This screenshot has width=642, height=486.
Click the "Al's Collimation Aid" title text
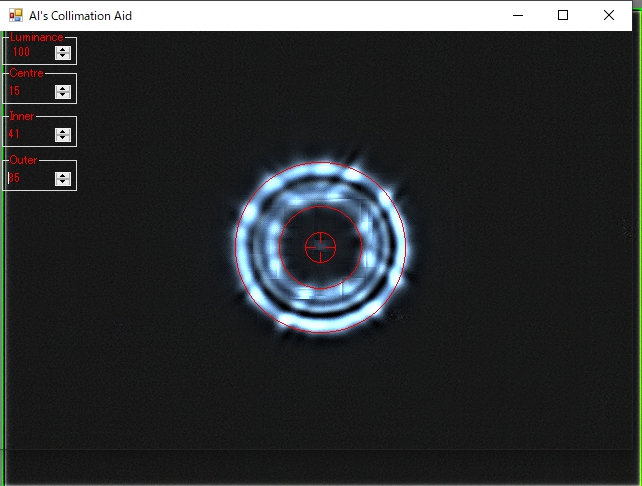(80, 16)
